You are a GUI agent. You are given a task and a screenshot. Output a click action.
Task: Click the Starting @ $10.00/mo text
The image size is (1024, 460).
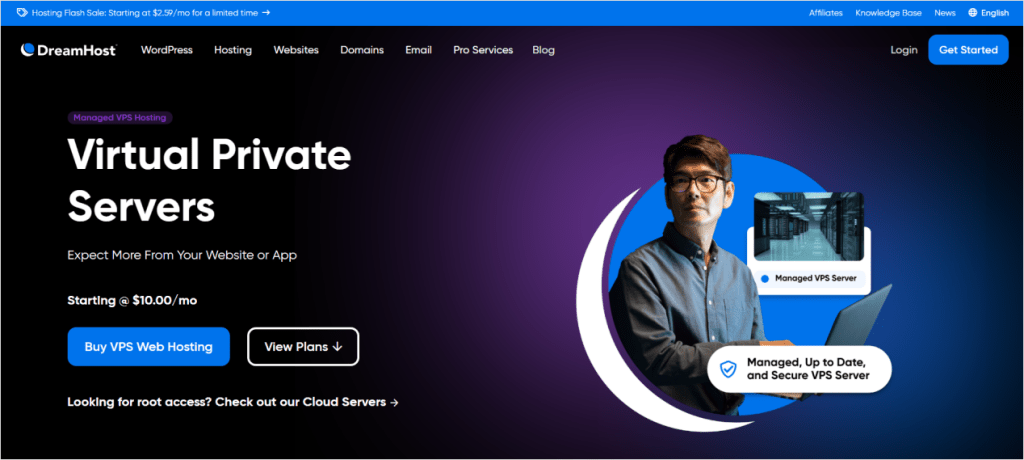pyautogui.click(x=132, y=301)
